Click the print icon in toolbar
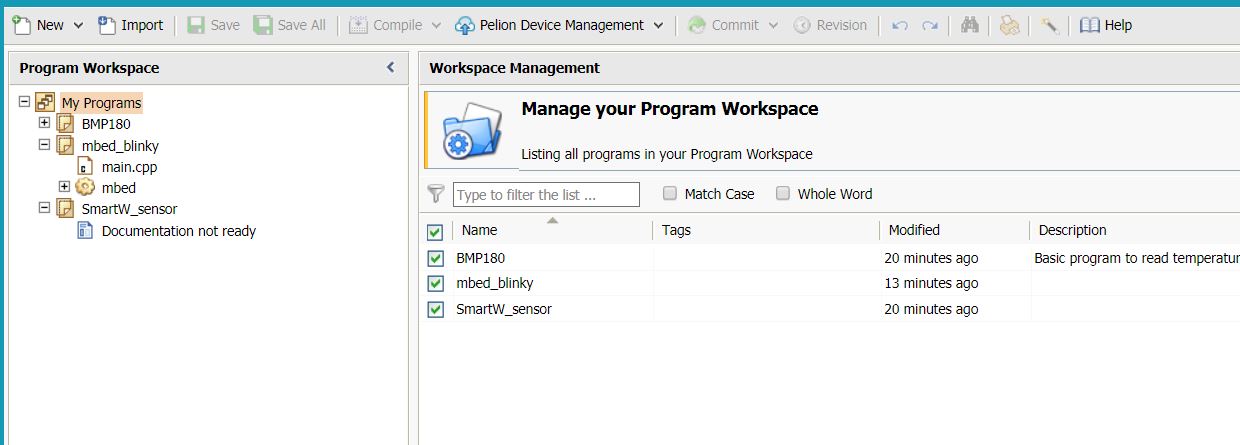The width and height of the screenshot is (1240, 445). [1009, 25]
